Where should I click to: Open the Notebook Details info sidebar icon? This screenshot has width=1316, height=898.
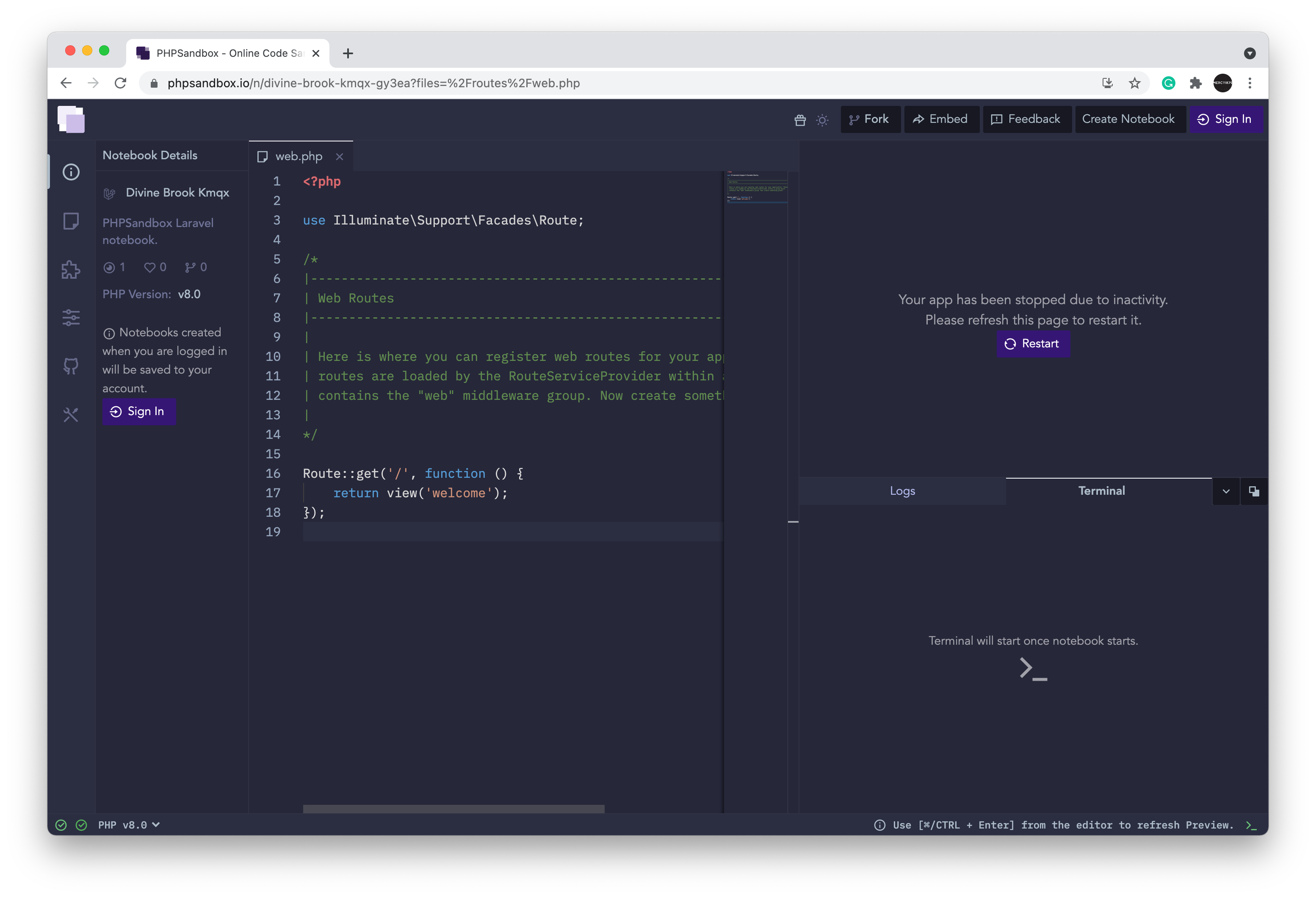[x=71, y=172]
